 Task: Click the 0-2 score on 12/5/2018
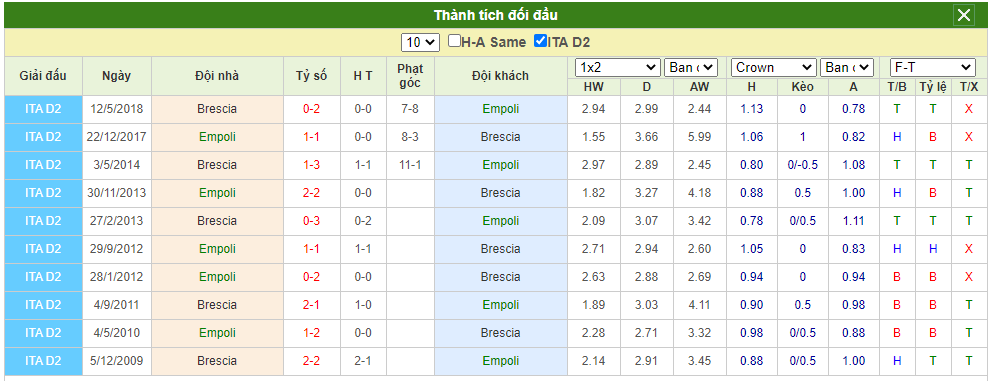[311, 109]
